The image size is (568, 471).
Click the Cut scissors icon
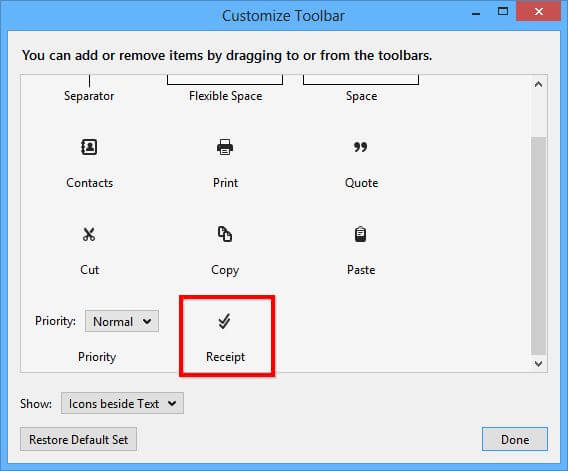[89, 234]
